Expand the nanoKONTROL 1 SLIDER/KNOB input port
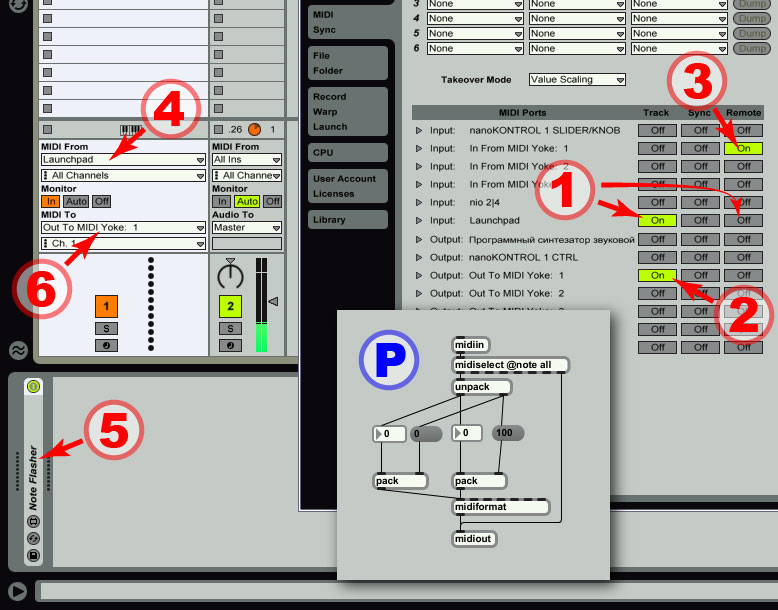The width and height of the screenshot is (778, 610). pyautogui.click(x=420, y=130)
